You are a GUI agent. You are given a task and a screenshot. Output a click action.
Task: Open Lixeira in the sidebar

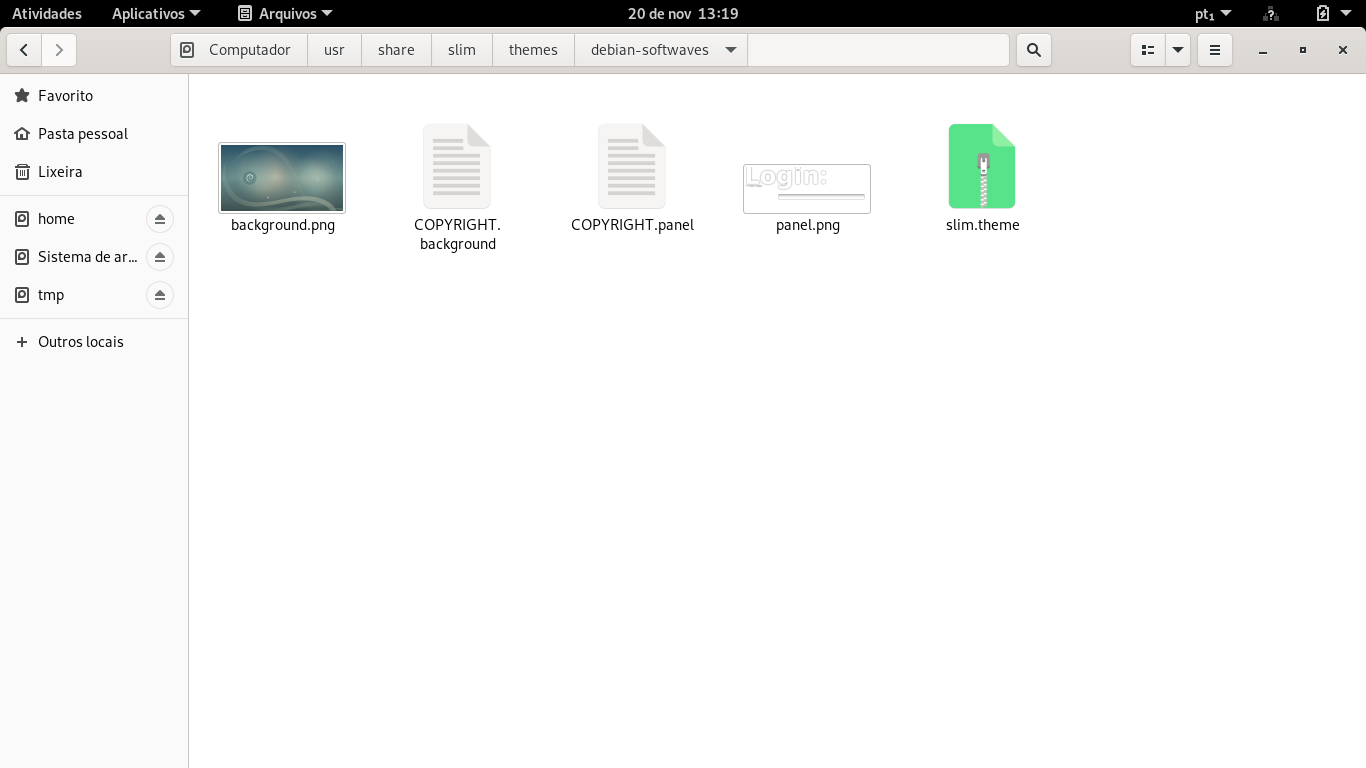coord(60,172)
